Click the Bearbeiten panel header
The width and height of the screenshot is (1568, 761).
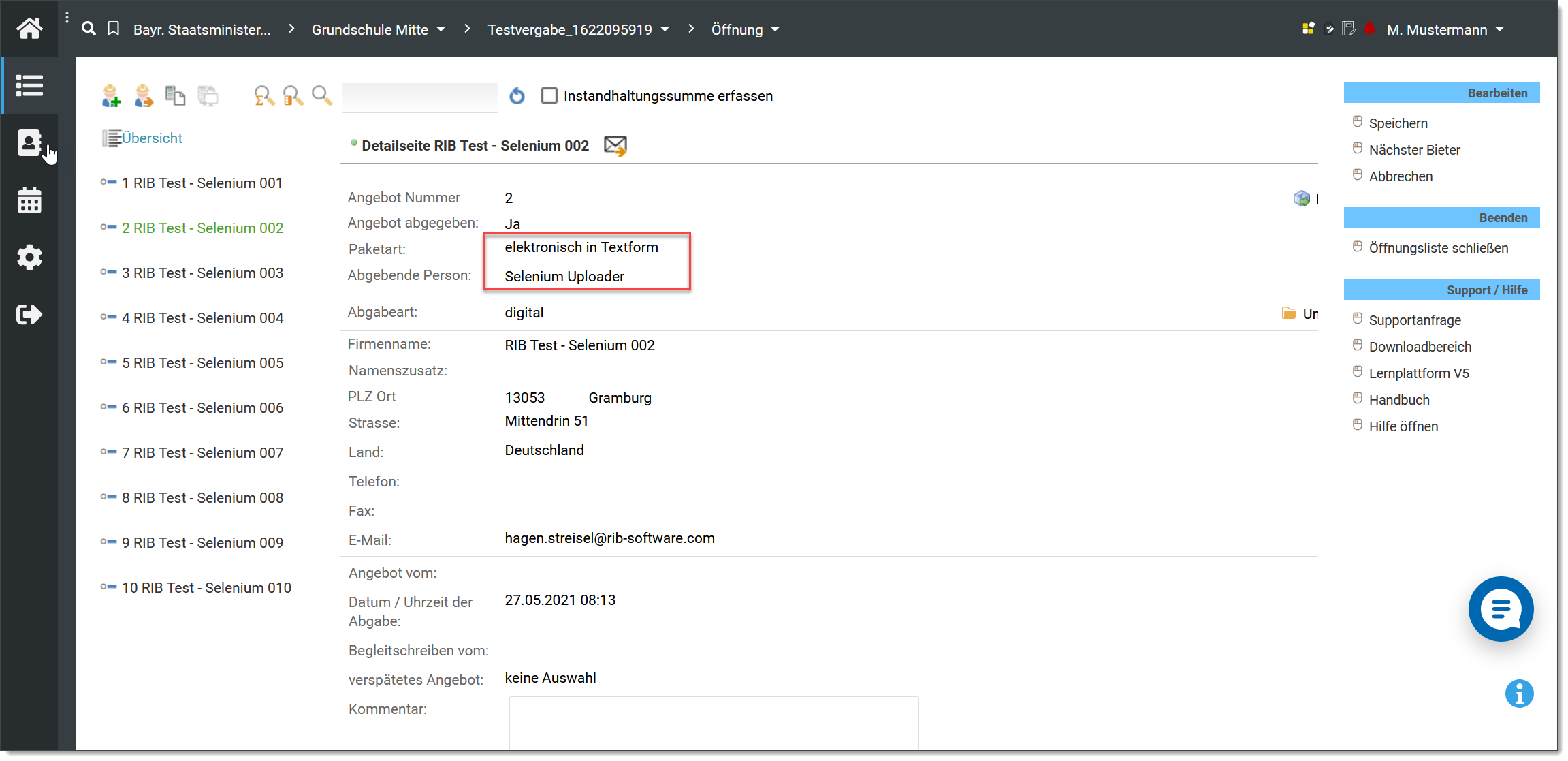point(1441,93)
